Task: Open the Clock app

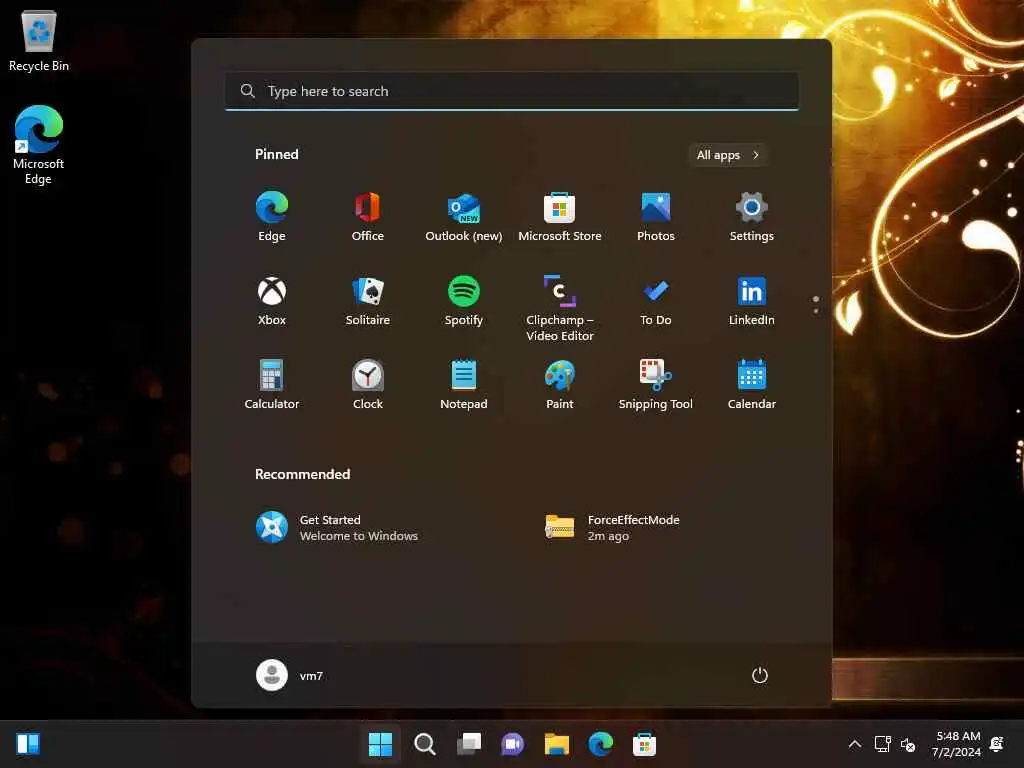Action: 368,385
